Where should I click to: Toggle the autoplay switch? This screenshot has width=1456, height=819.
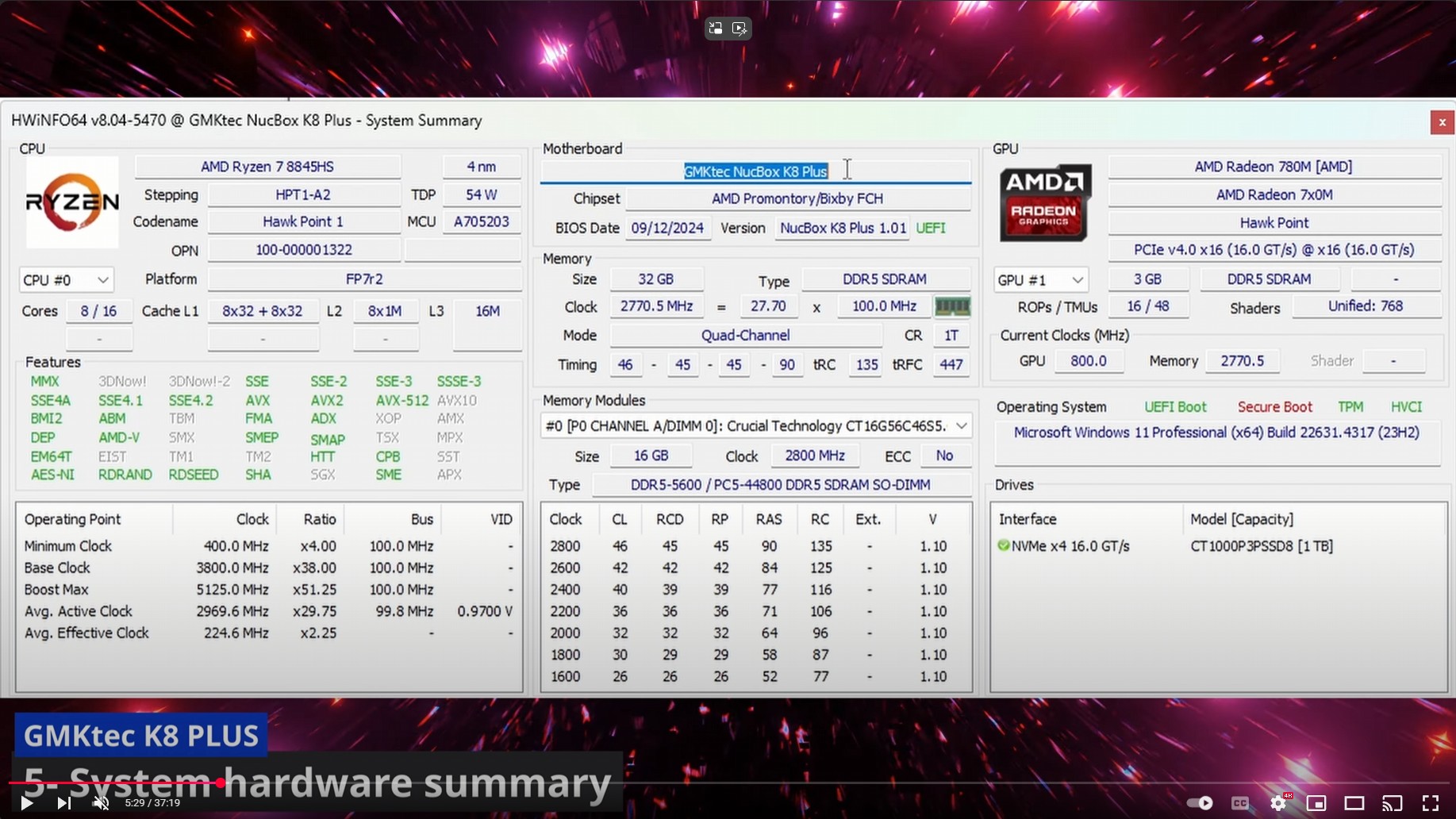coord(1201,803)
